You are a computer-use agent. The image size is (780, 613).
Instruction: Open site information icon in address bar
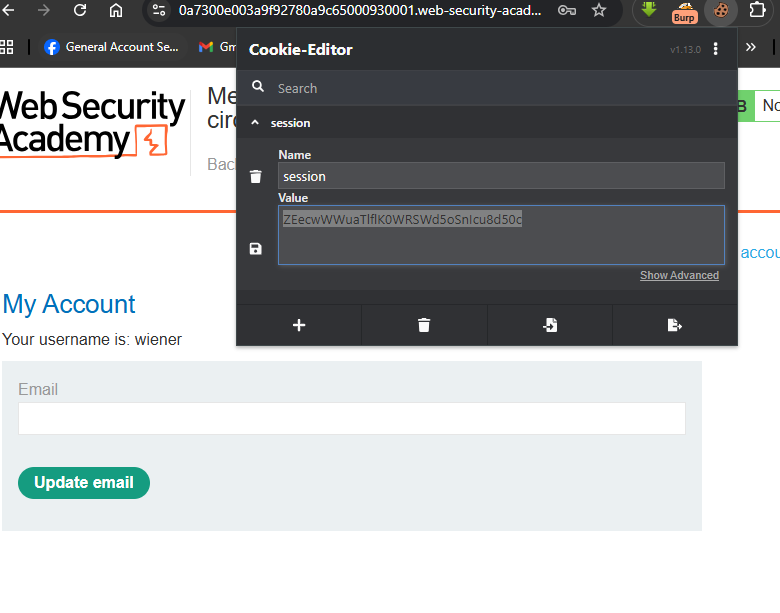(159, 10)
